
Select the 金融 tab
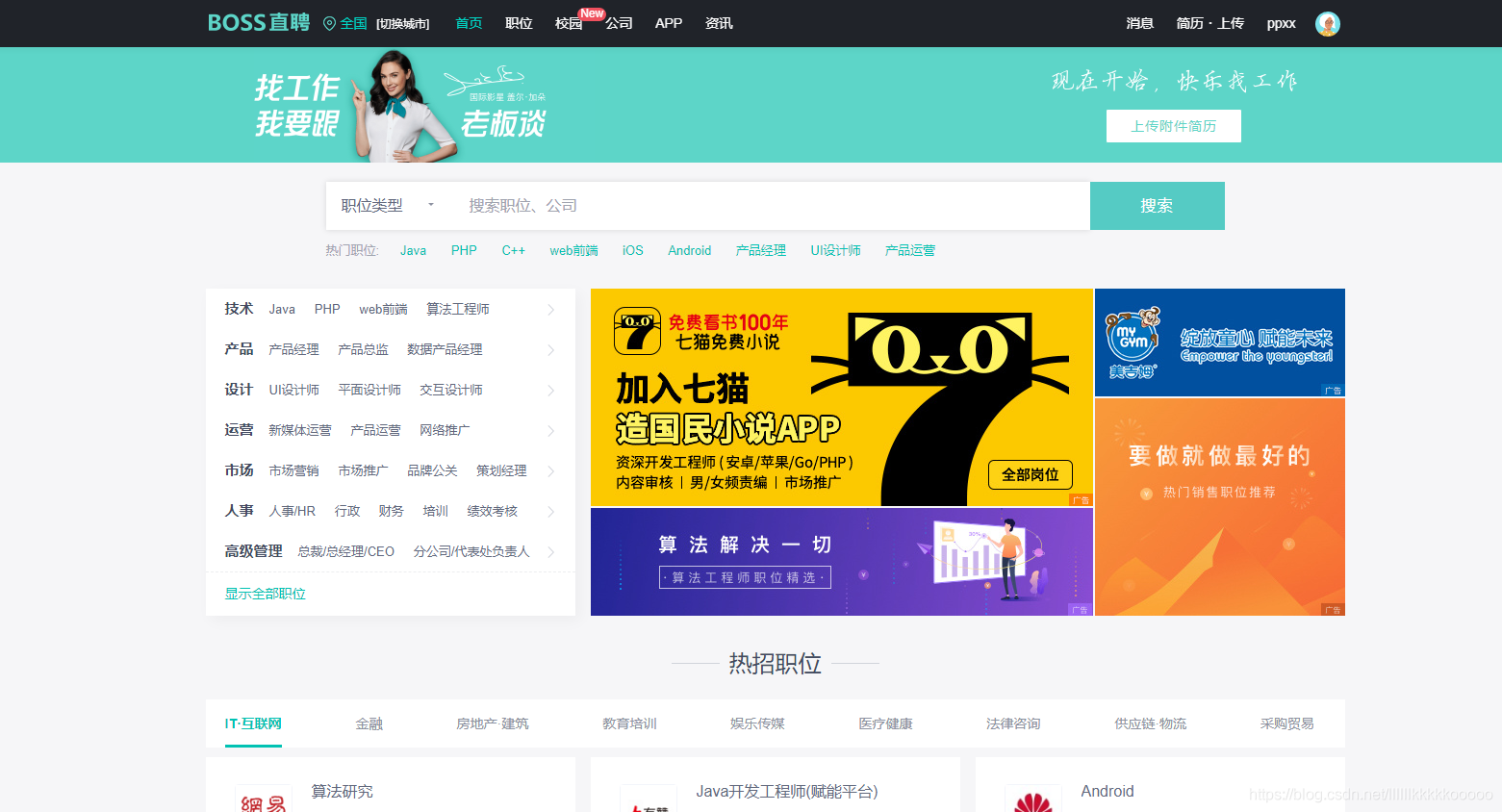[369, 723]
